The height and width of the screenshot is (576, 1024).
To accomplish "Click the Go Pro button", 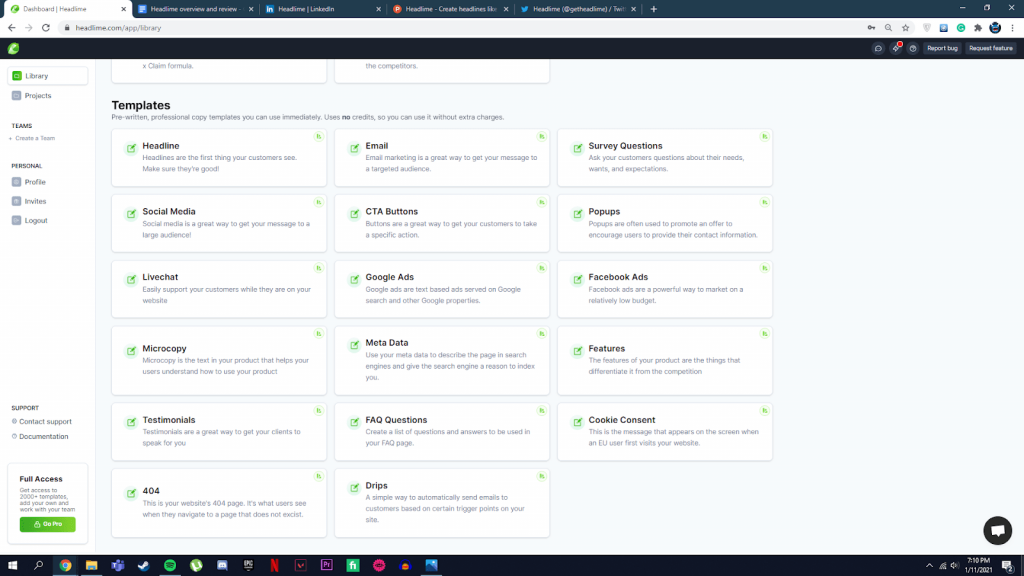I will (48, 524).
